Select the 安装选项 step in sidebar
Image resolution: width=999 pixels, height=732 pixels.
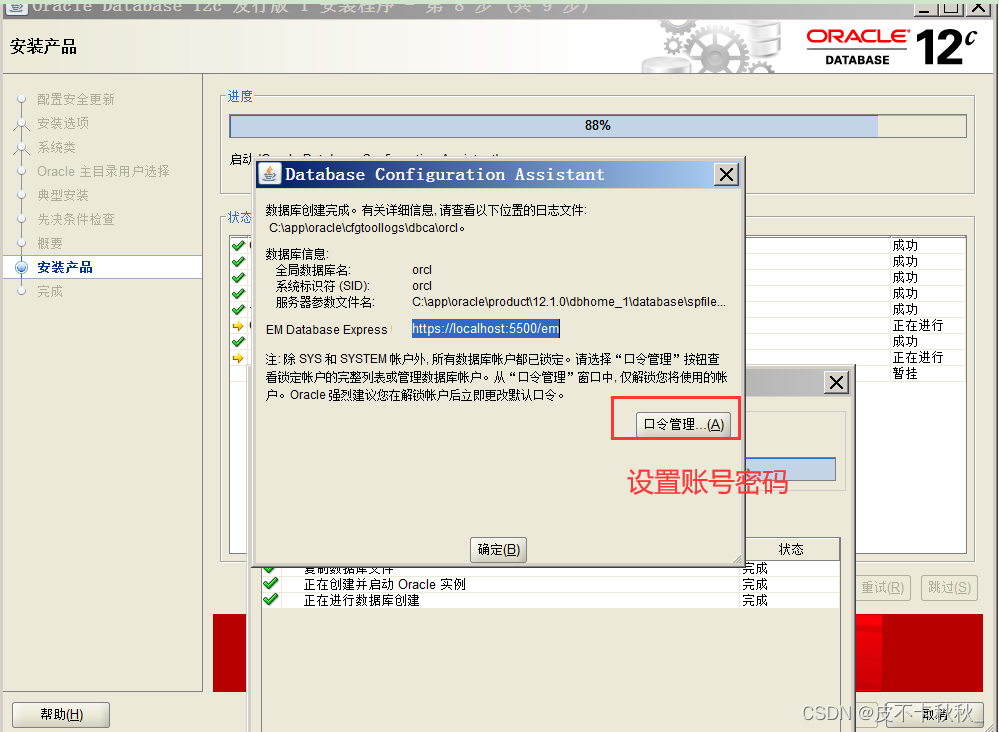tap(63, 123)
